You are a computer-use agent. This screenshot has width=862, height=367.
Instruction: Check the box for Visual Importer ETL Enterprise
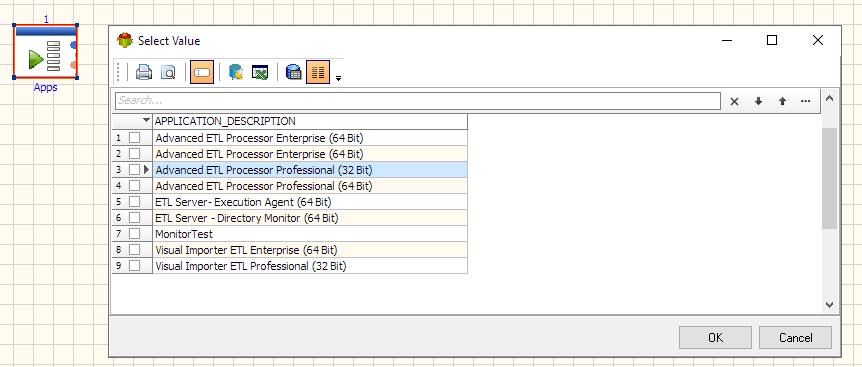coord(134,249)
